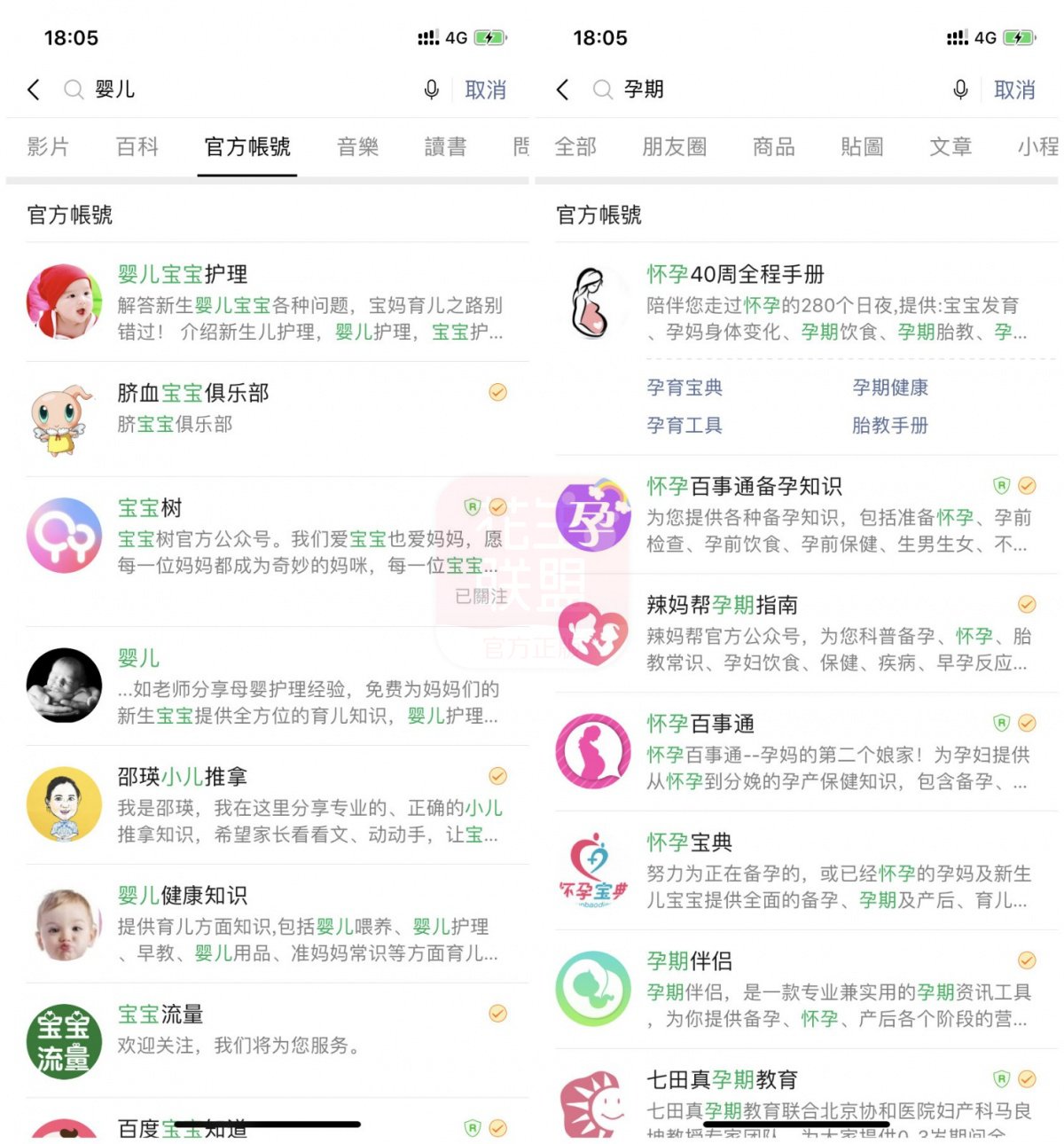
Task: Tap the back arrow beside 婴儿 search
Action: (34, 90)
